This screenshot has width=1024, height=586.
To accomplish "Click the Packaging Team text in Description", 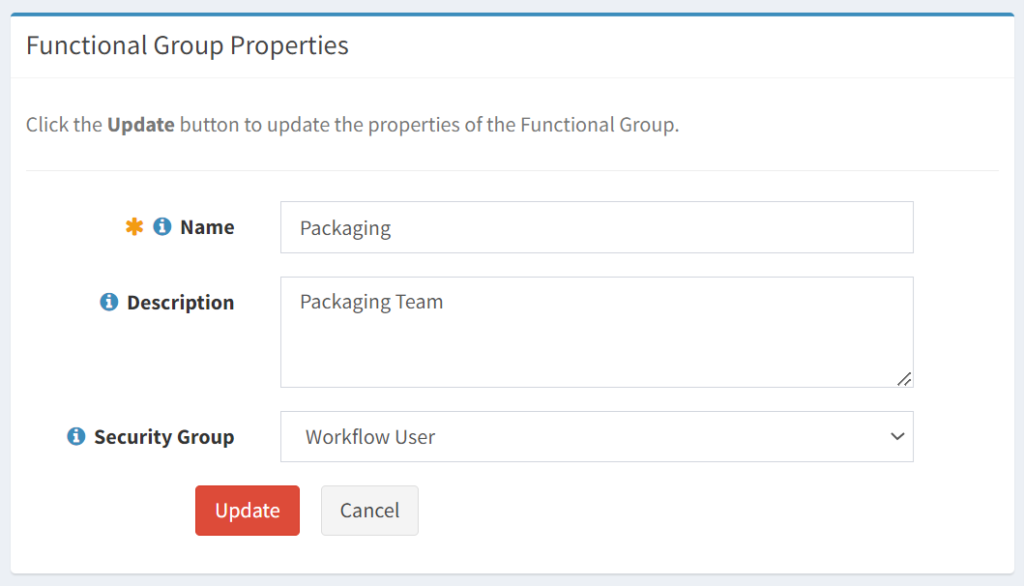I will click(x=370, y=301).
